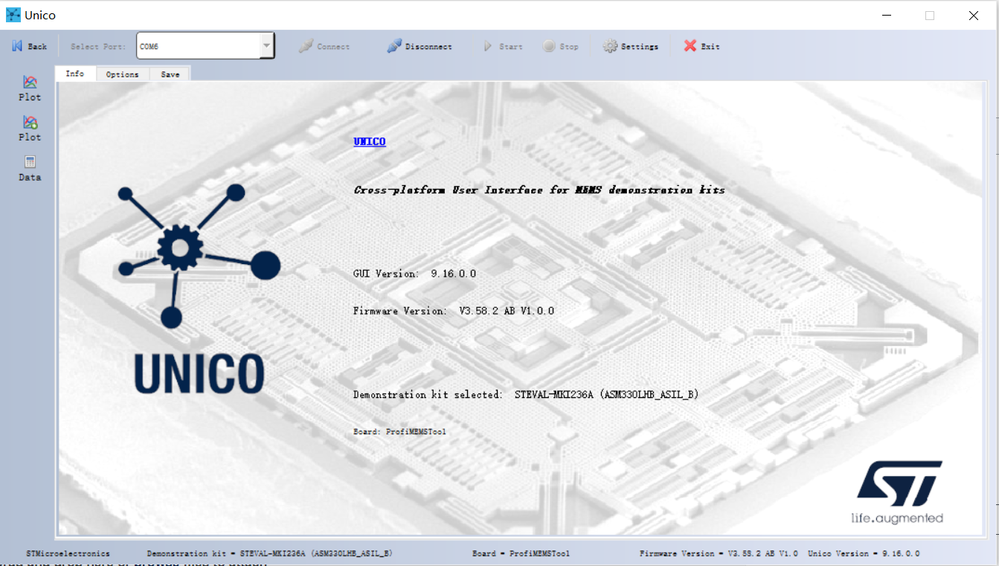Open the Data table tool in sidebar
The image size is (999, 566).
click(29, 168)
